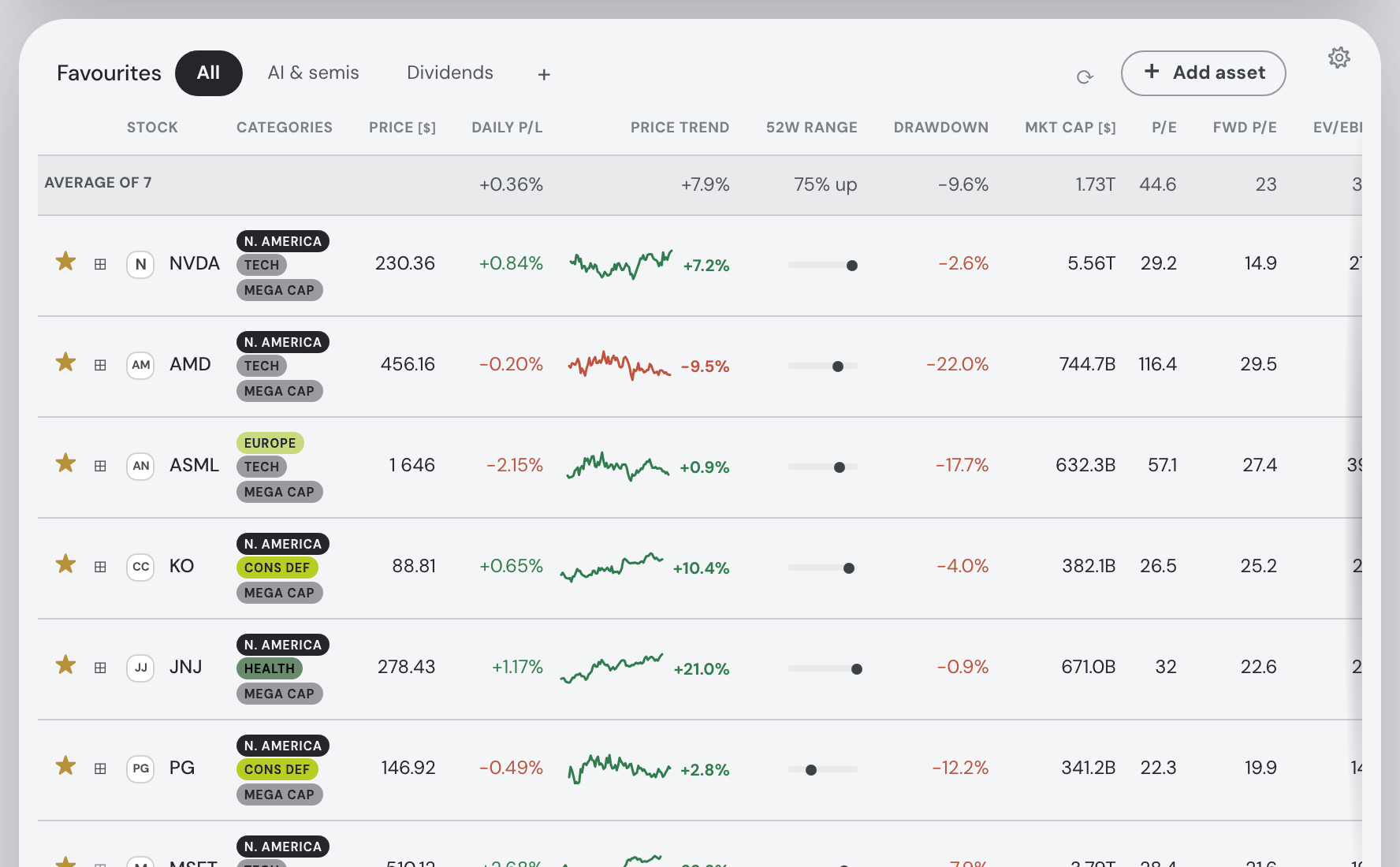This screenshot has width=1400, height=867.
Task: Click the CONS DEF tag on KO
Action: [277, 567]
